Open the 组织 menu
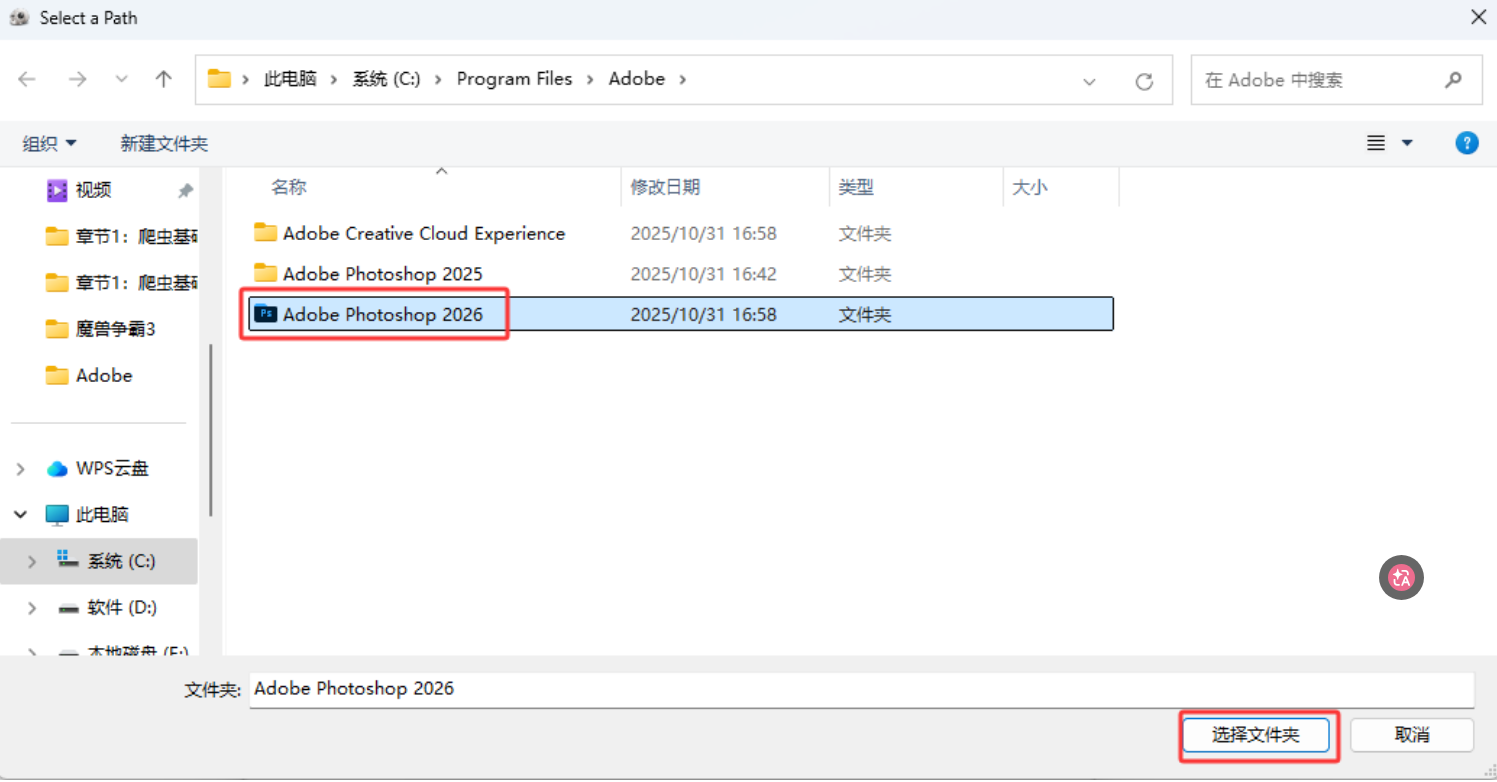Screen dimensions: 1497x782 pyautogui.click(x=49, y=144)
